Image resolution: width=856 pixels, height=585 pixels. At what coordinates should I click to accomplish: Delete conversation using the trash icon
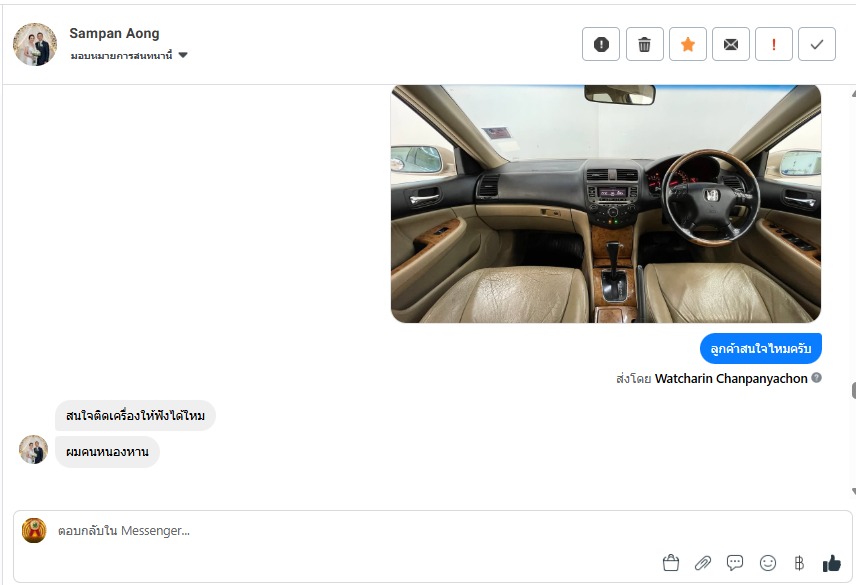(x=644, y=44)
